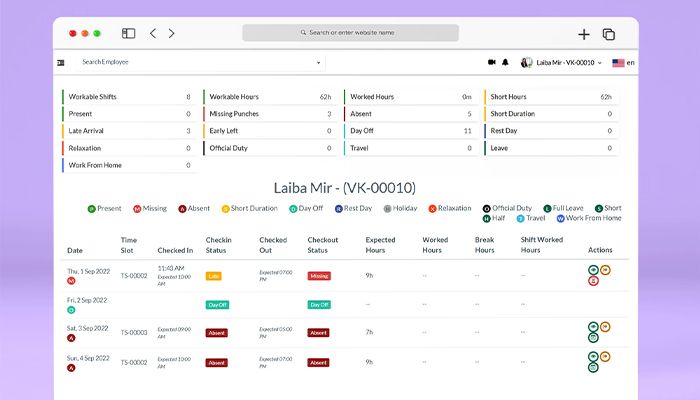This screenshot has width=700, height=400.
Task: Click the Shift Worked Hours column header
Action: [542, 245]
